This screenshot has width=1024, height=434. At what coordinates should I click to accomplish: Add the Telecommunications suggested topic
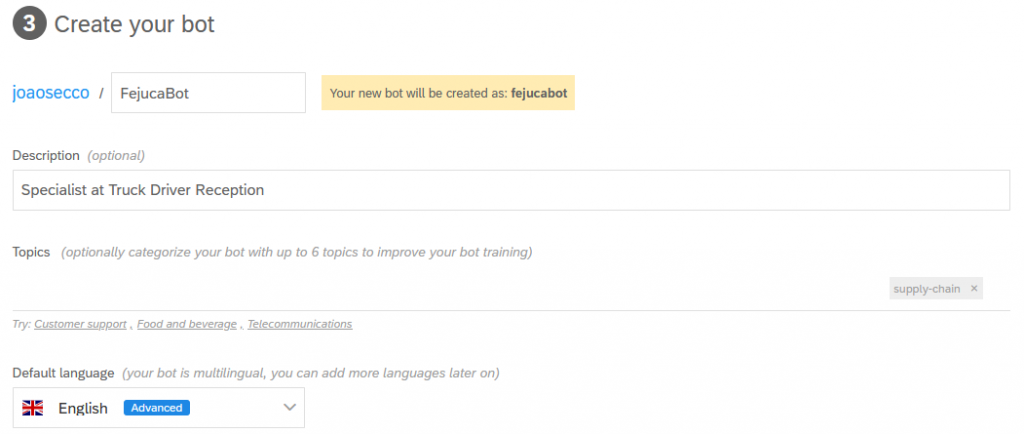(x=300, y=324)
